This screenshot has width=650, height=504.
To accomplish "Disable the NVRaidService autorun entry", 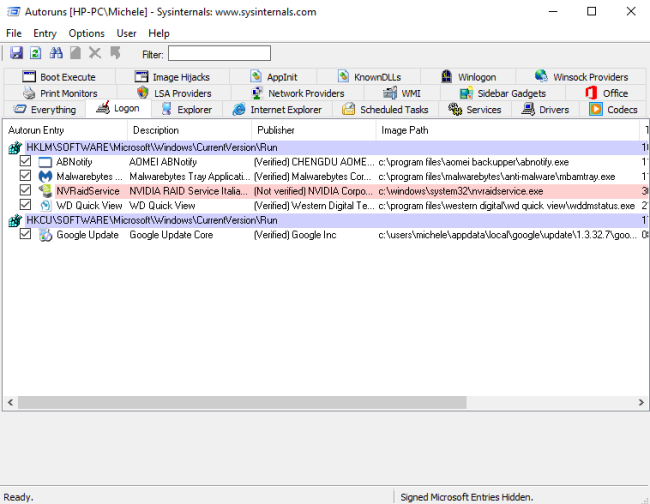I will (x=25, y=190).
